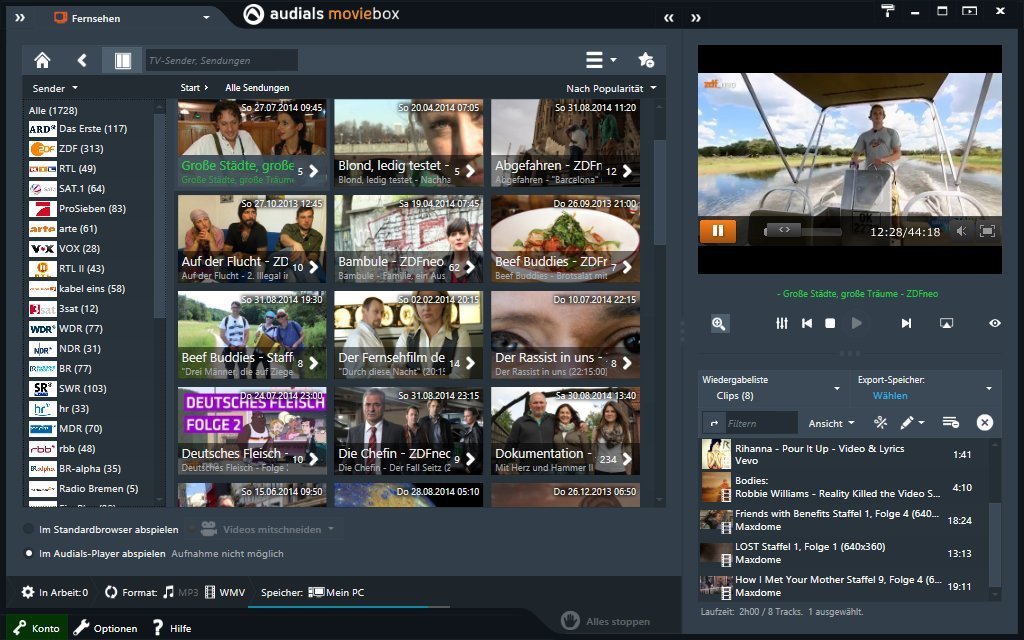The image size is (1024, 640).
Task: Click the playlist Filtern input field
Action: (x=761, y=423)
